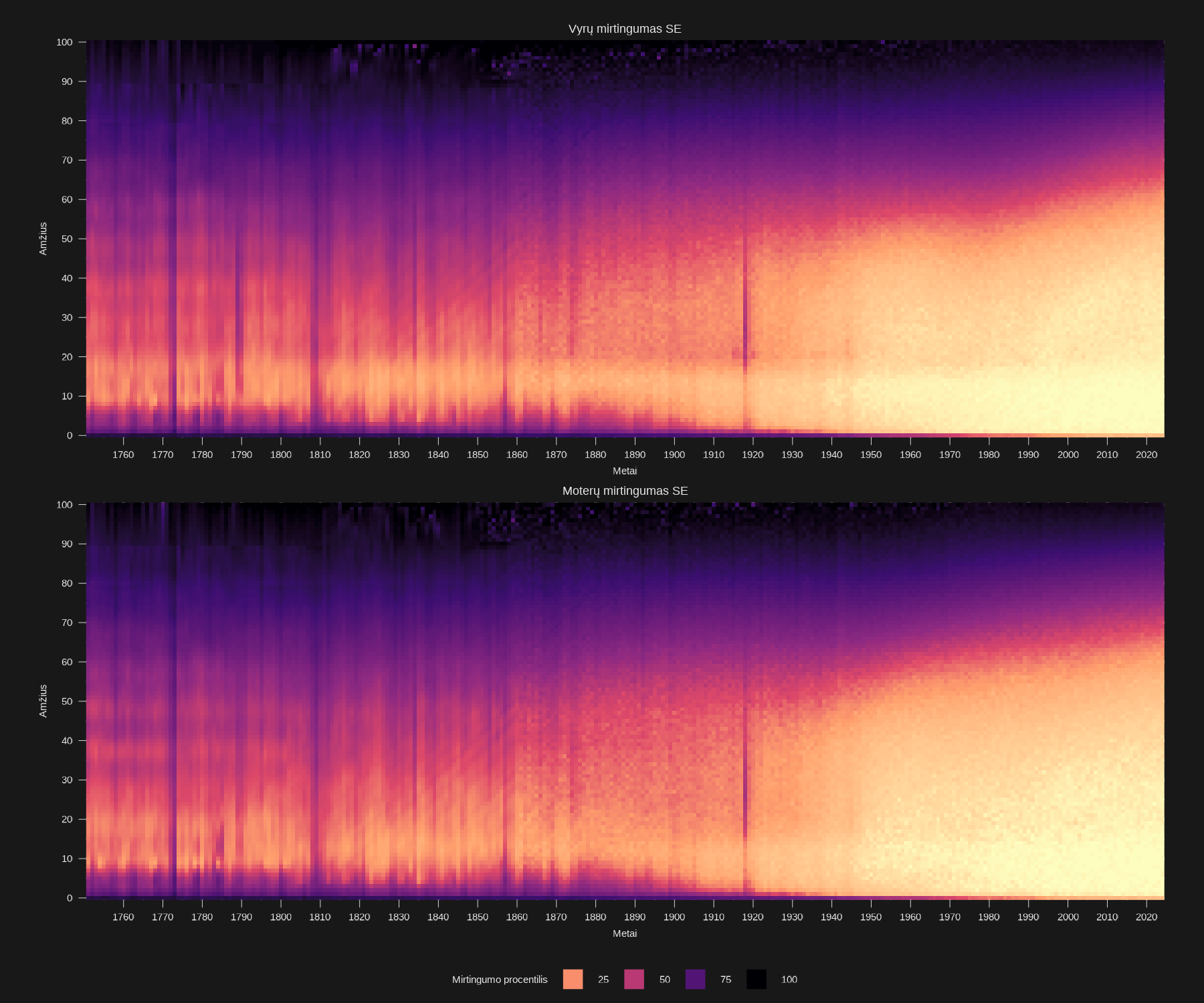Click the legend swatch for percentile 25
Viewport: 1204px width, 1003px height.
point(573,979)
